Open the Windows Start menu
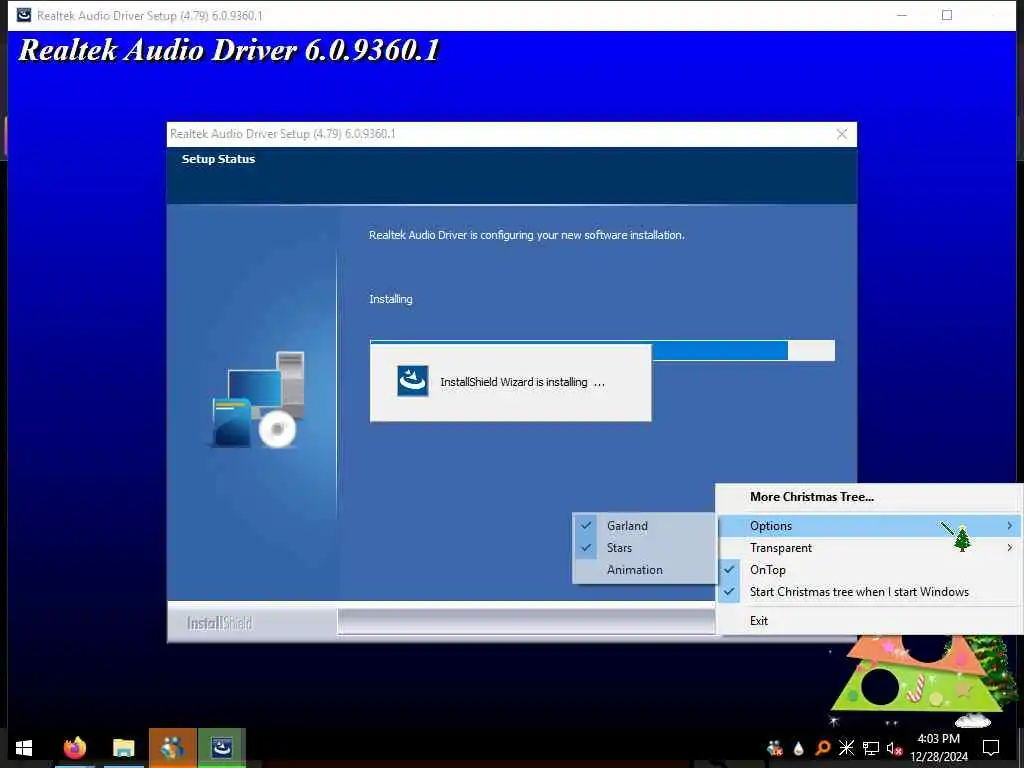Viewport: 1024px width, 768px height. [24, 748]
